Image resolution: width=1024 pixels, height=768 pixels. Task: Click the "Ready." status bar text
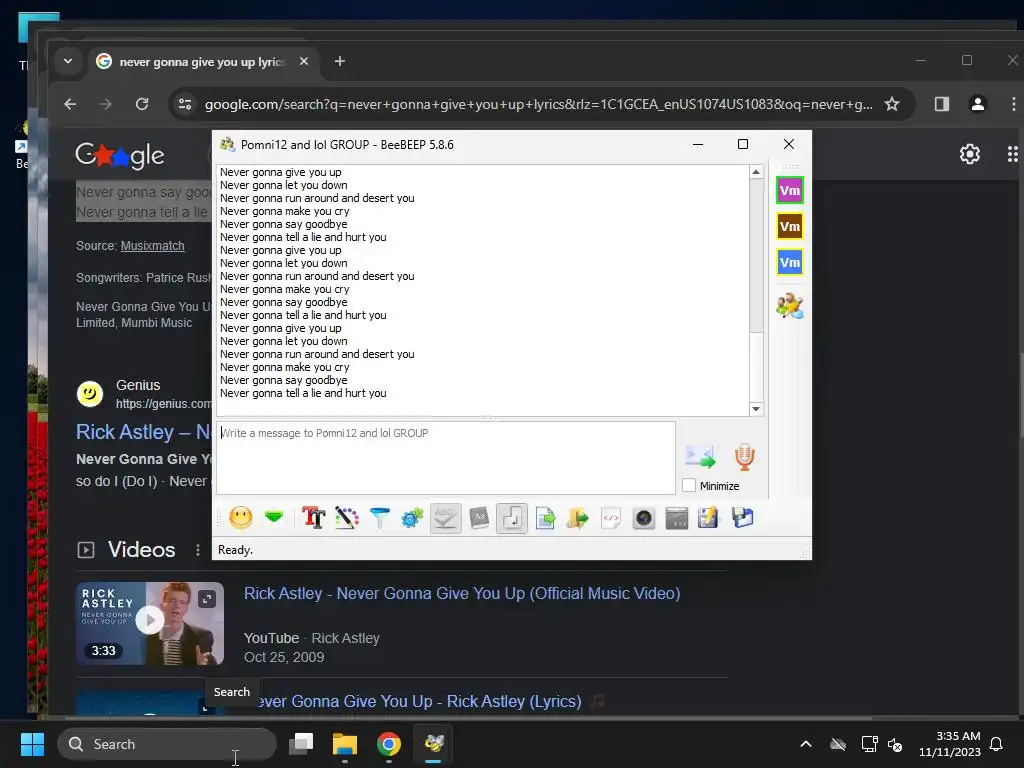[235, 550]
